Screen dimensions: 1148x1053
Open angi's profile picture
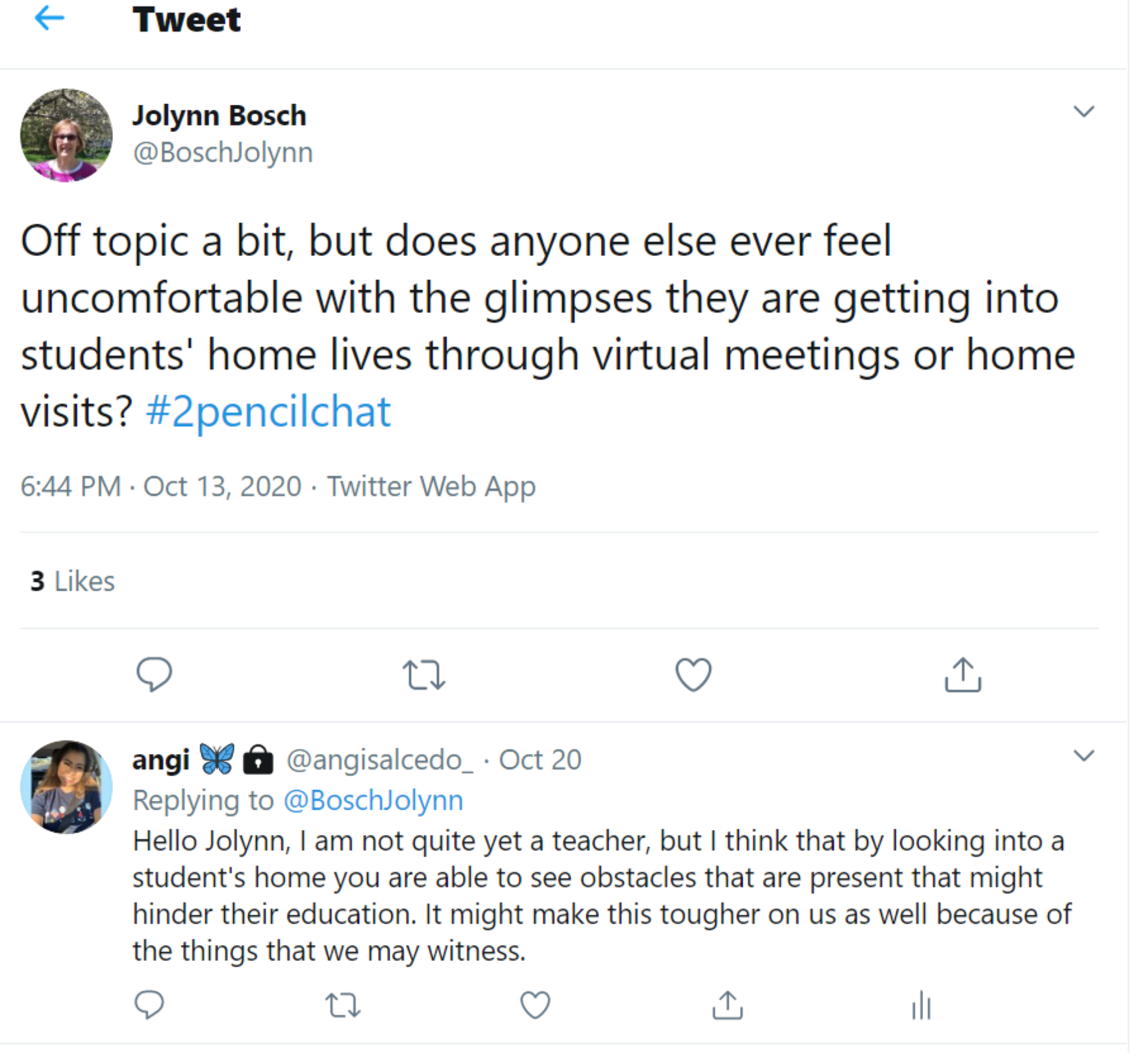(x=67, y=787)
